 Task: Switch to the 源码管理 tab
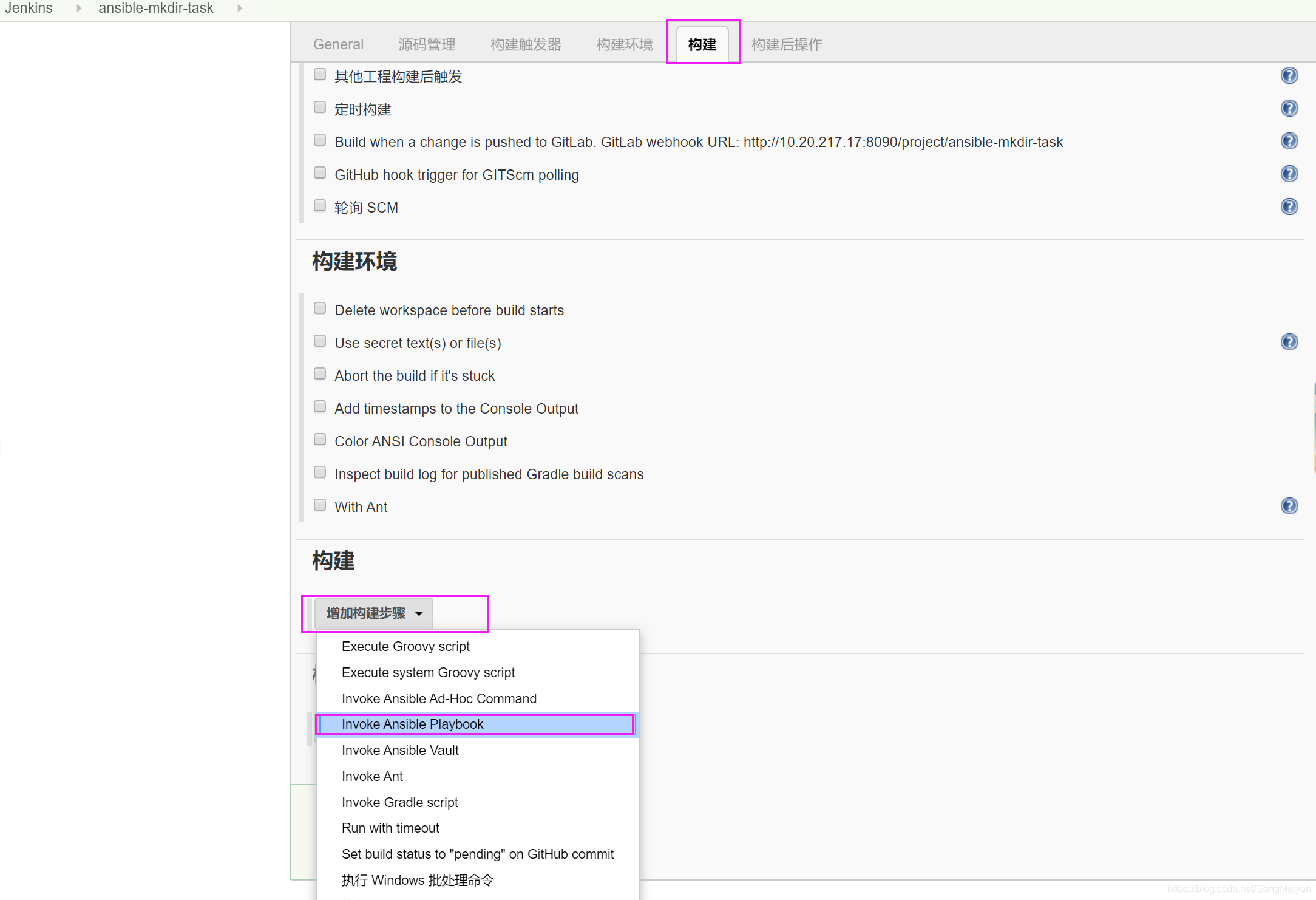point(427,44)
